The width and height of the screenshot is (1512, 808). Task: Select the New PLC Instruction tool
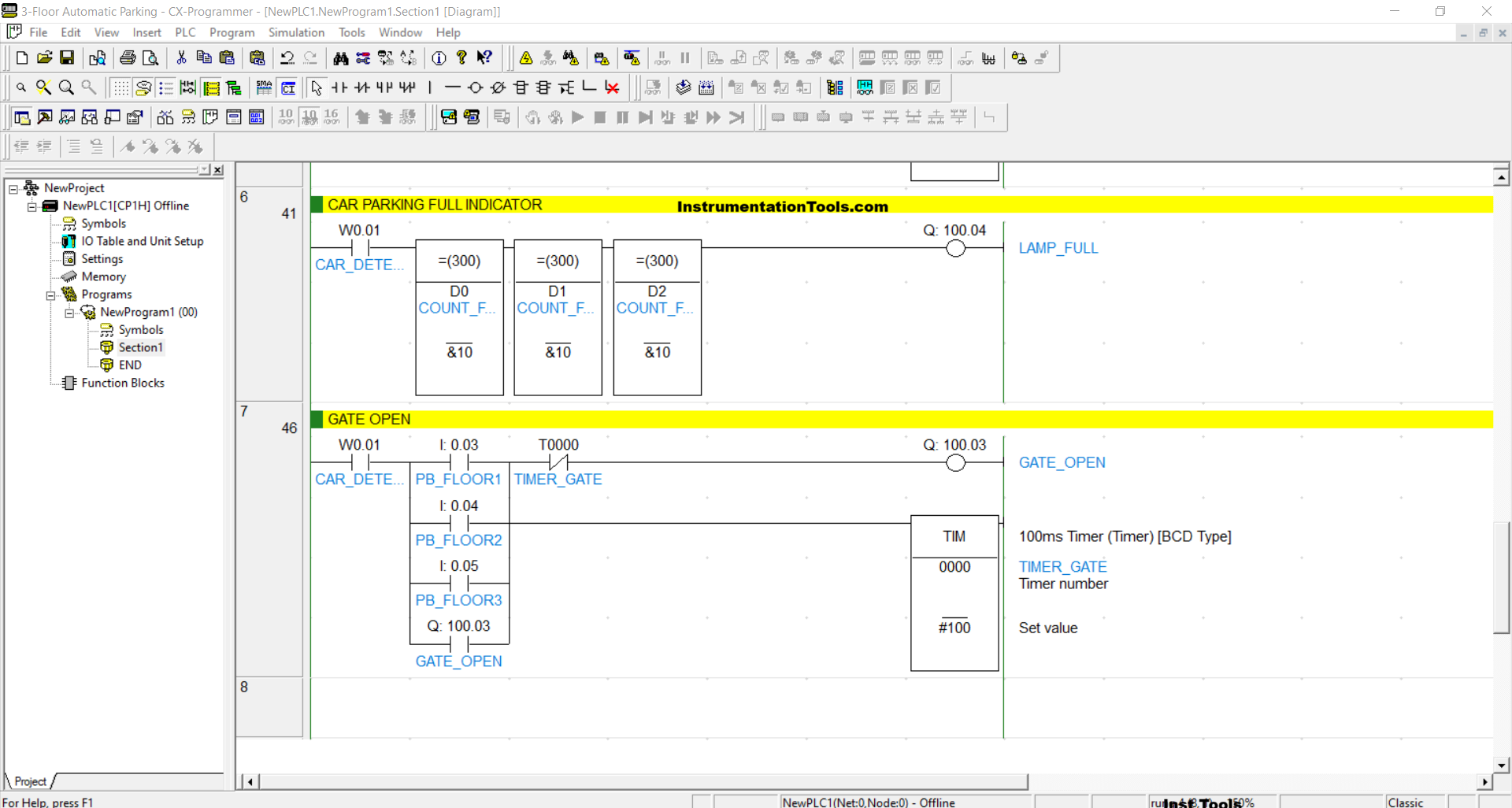click(521, 87)
